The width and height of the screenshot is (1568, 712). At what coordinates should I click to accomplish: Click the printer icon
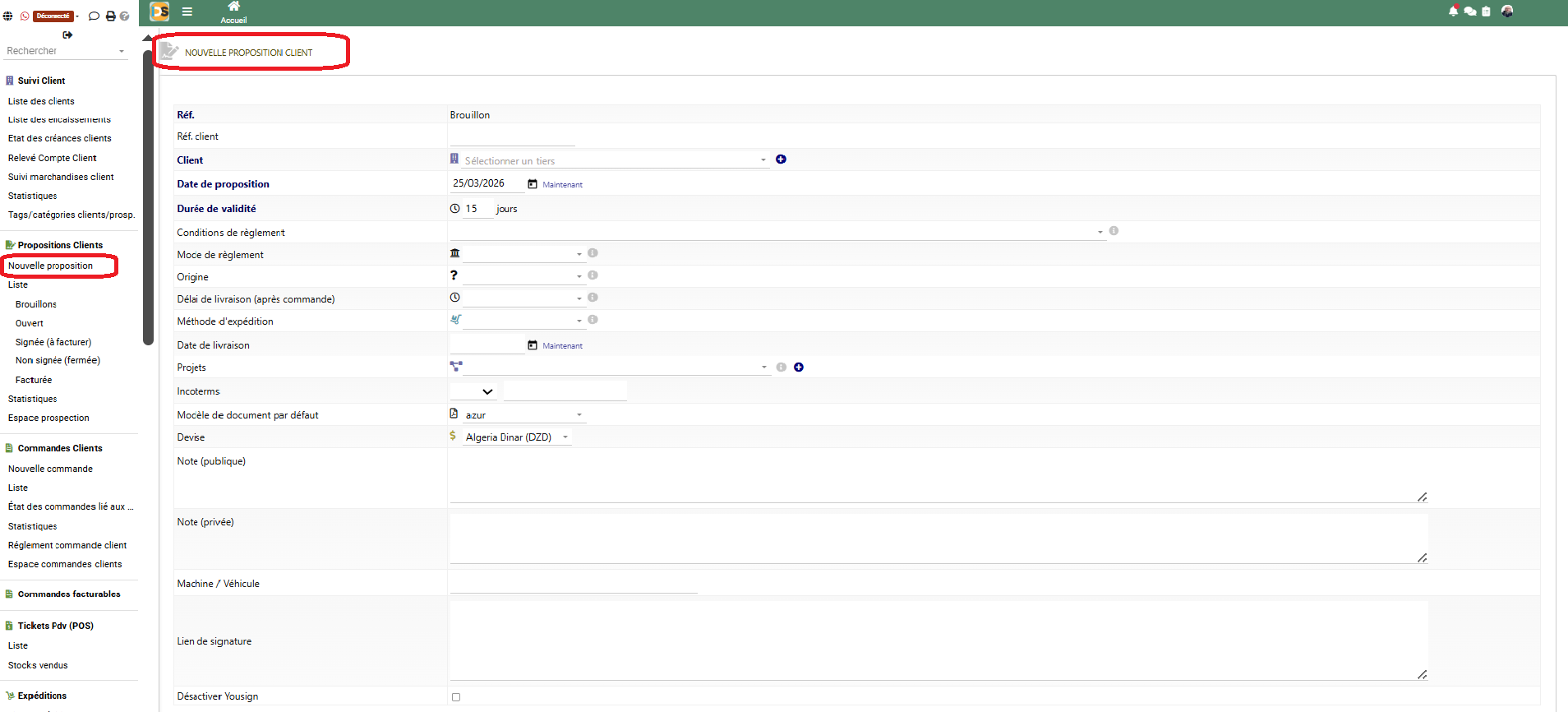pos(110,16)
